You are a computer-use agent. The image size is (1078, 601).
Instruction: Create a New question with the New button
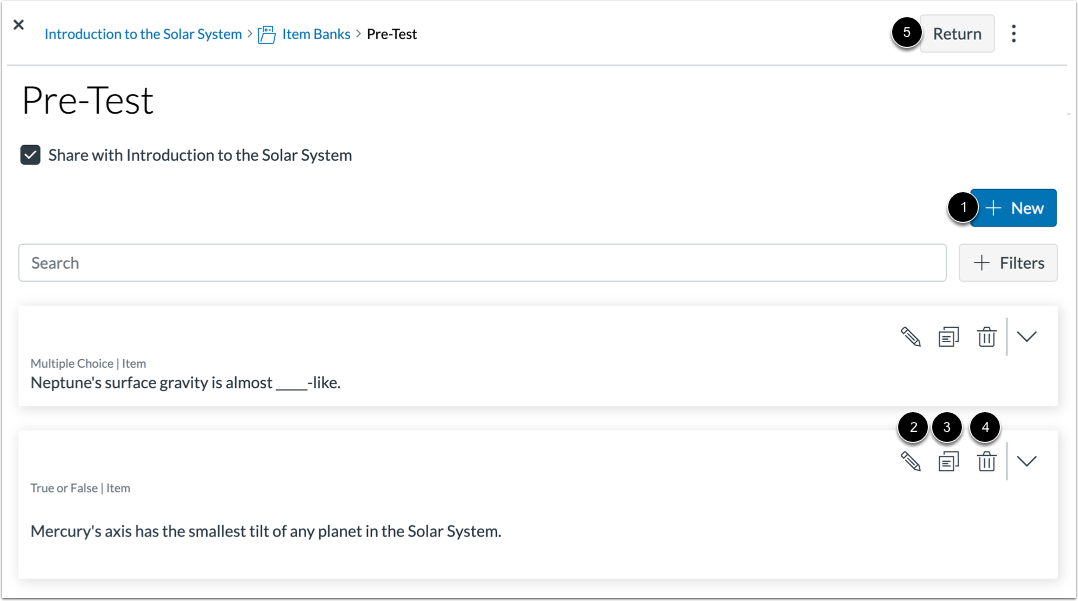point(1013,207)
